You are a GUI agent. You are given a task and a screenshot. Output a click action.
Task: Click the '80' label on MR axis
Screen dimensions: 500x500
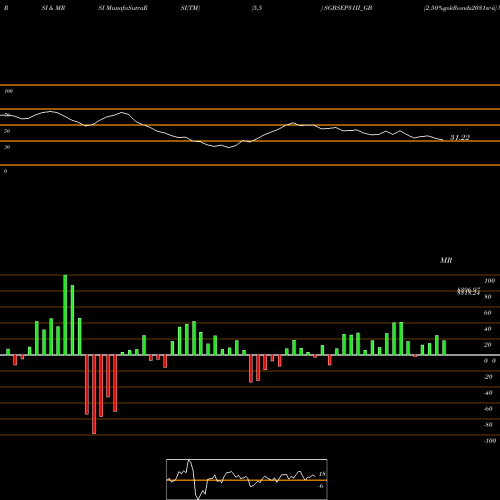tap(488, 297)
